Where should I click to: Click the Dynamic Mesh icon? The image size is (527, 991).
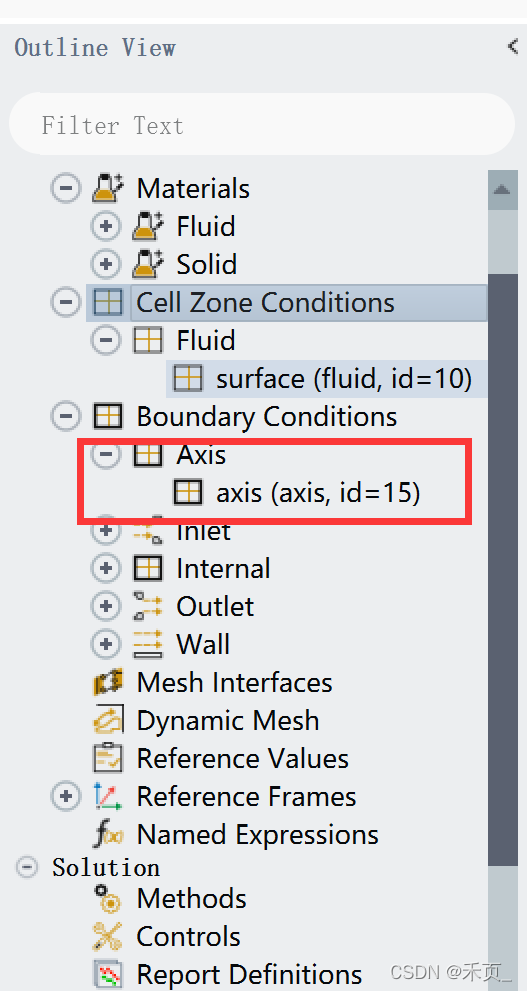point(108,720)
